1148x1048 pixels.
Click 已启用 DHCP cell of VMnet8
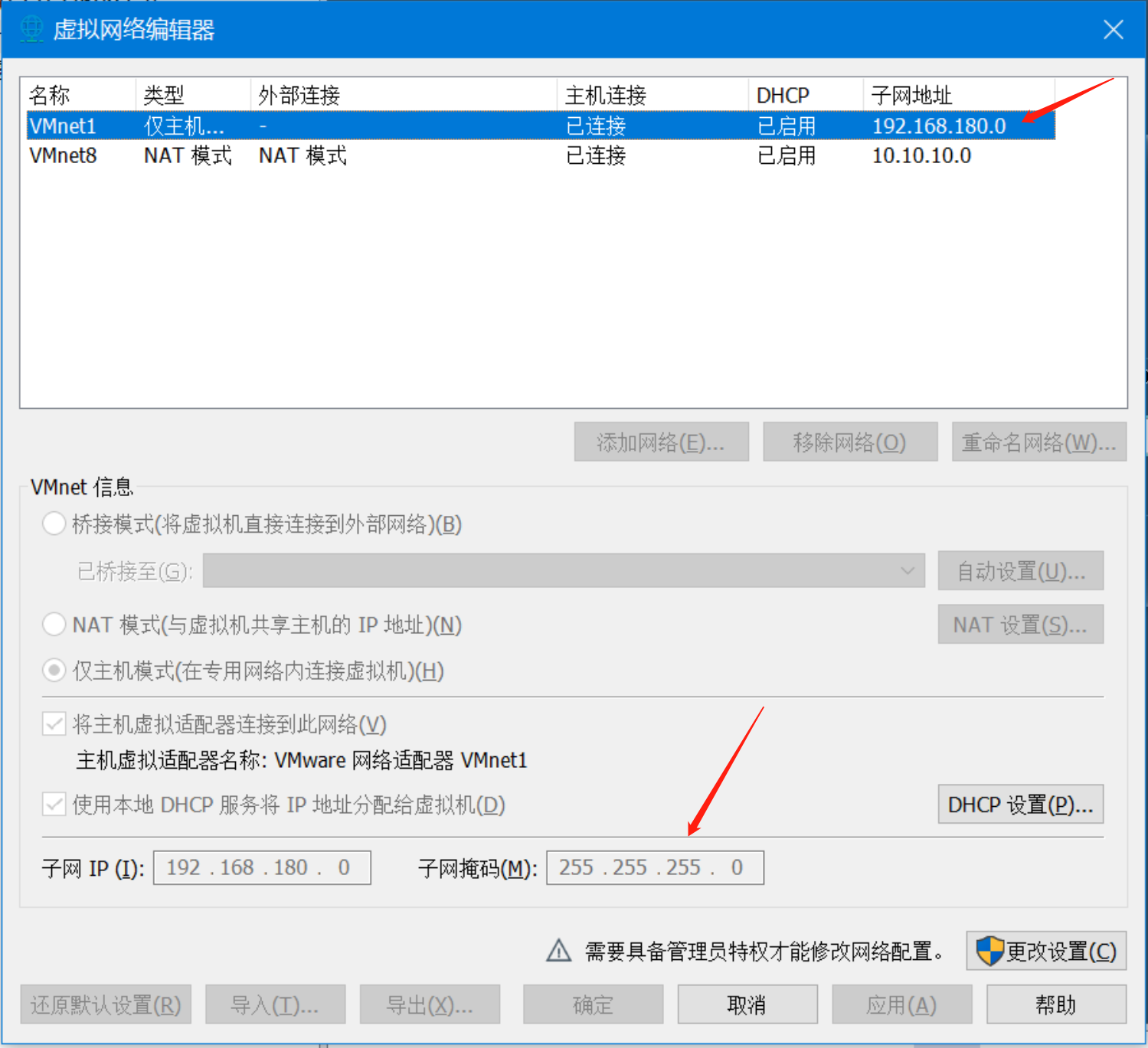click(787, 155)
